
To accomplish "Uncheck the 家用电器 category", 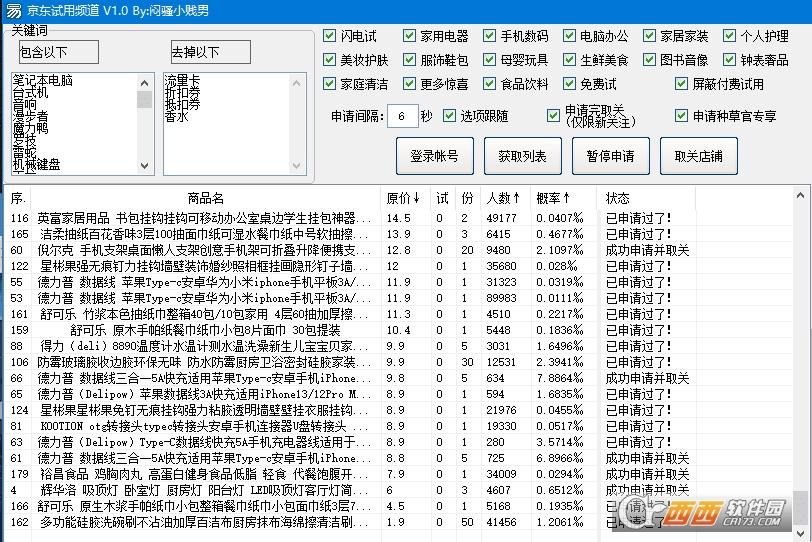I will (409, 36).
